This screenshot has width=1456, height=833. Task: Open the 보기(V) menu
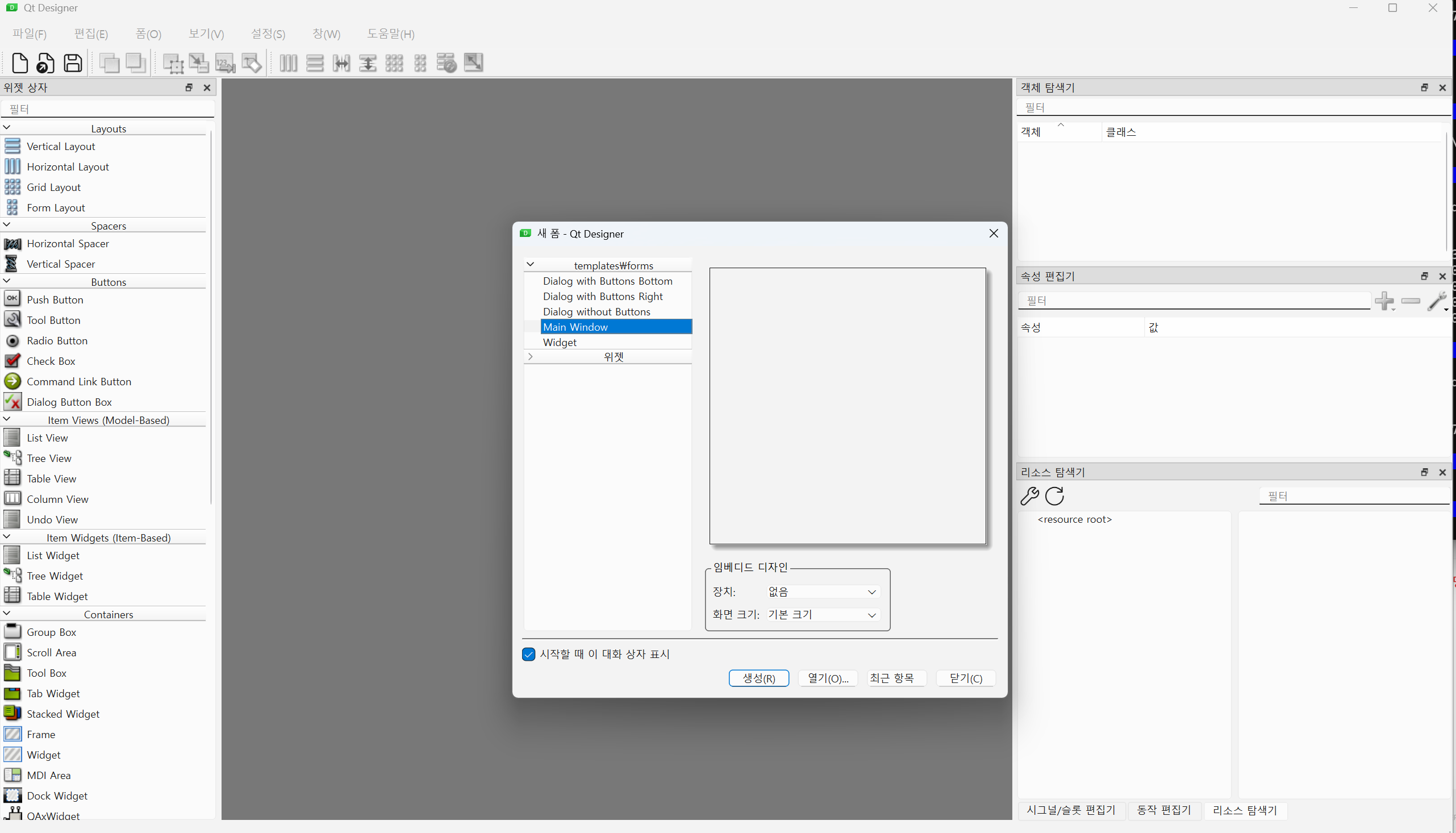206,34
